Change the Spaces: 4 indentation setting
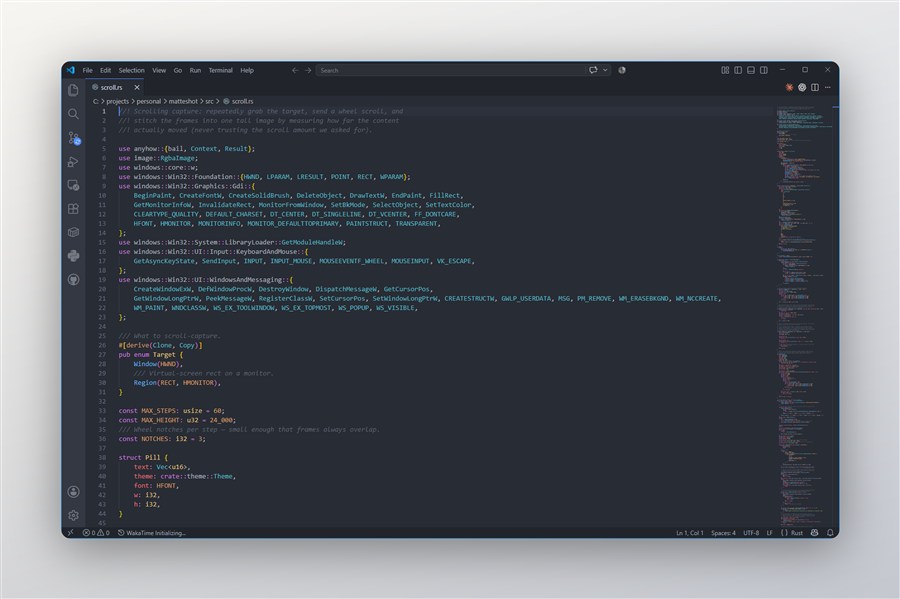The height and width of the screenshot is (599, 900). click(x=723, y=532)
